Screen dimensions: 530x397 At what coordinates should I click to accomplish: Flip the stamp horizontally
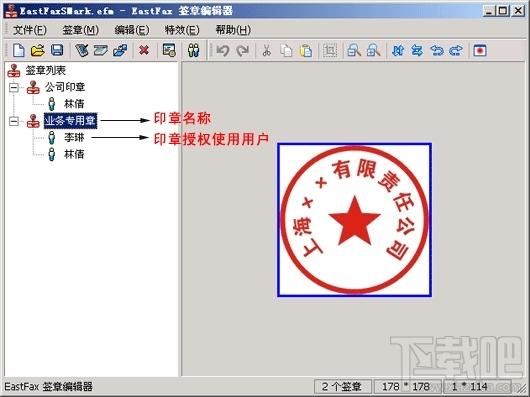pos(417,51)
